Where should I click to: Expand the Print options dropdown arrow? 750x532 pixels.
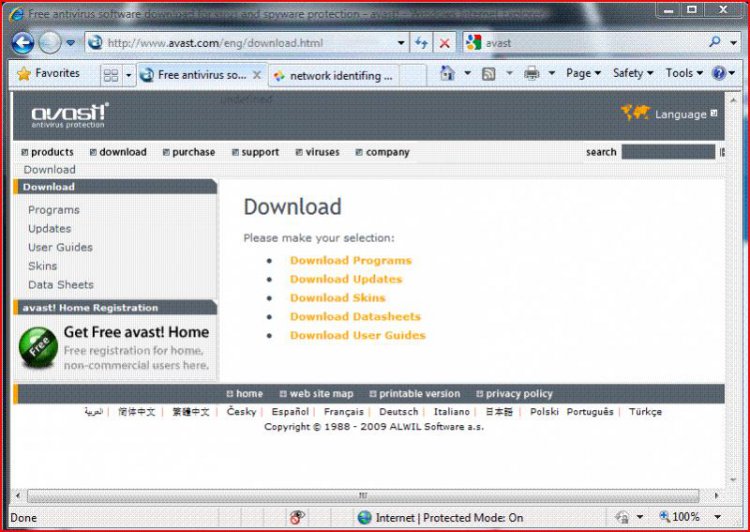click(551, 73)
